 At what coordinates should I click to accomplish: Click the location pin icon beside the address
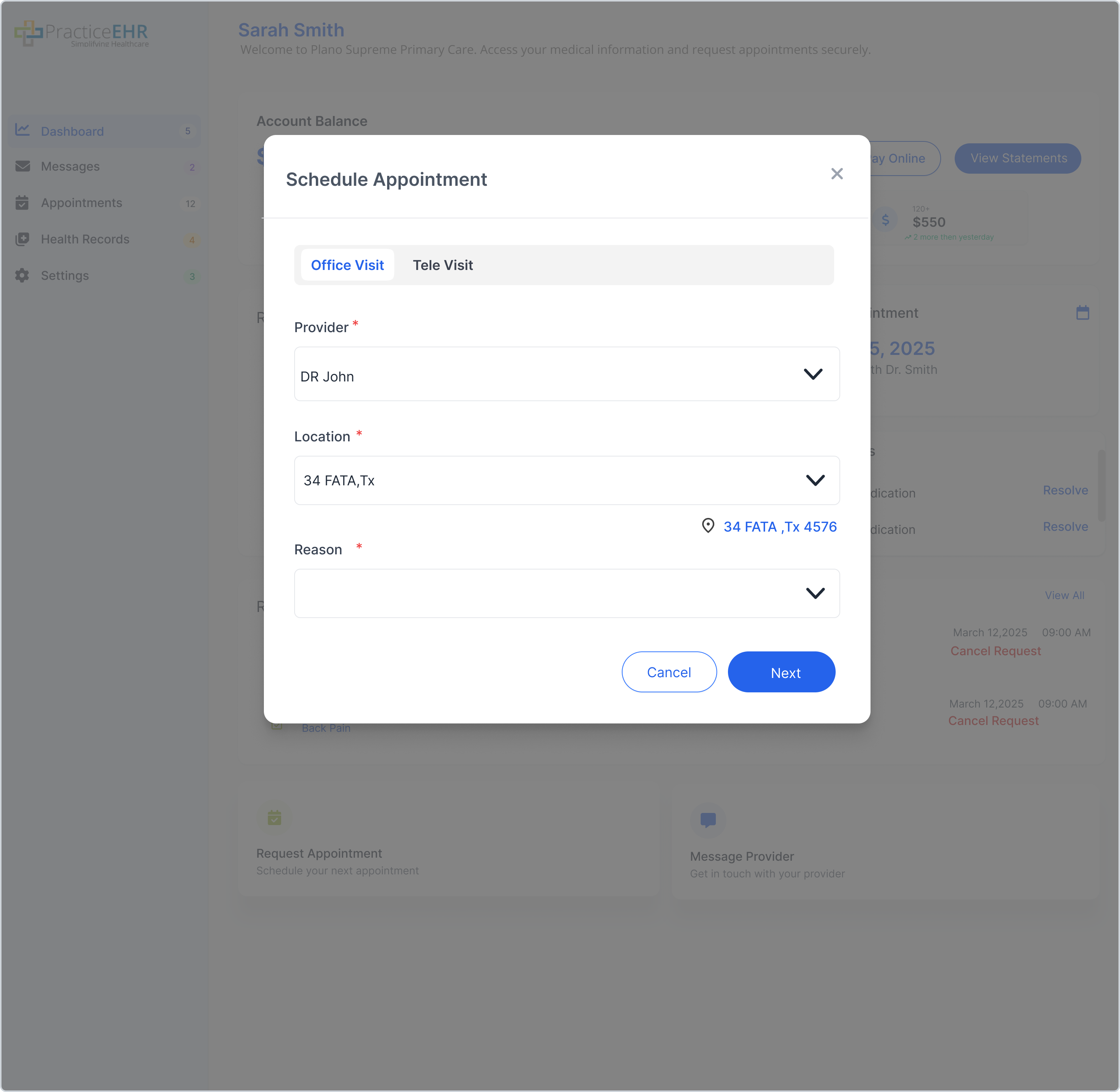click(x=708, y=526)
